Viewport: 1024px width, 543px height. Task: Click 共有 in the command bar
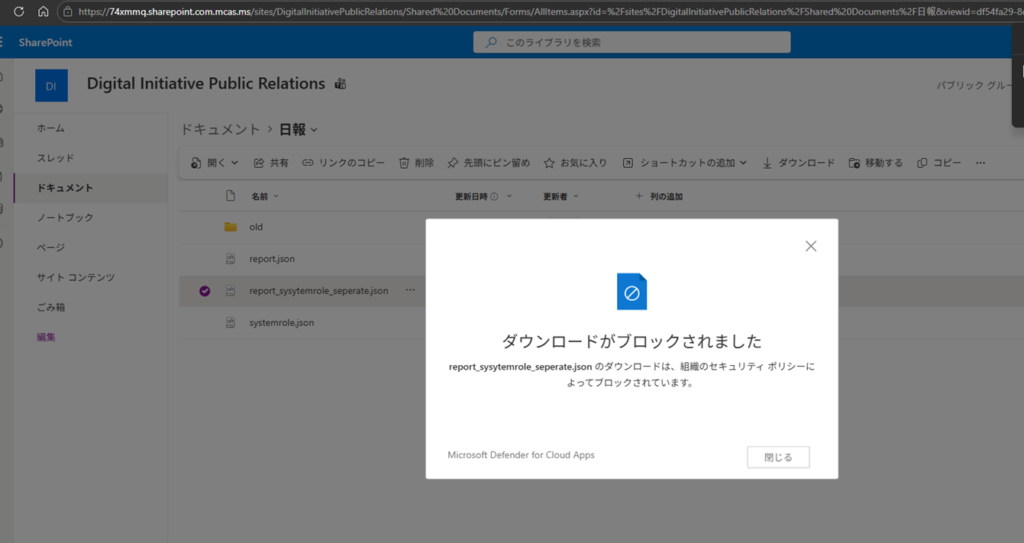click(x=271, y=163)
